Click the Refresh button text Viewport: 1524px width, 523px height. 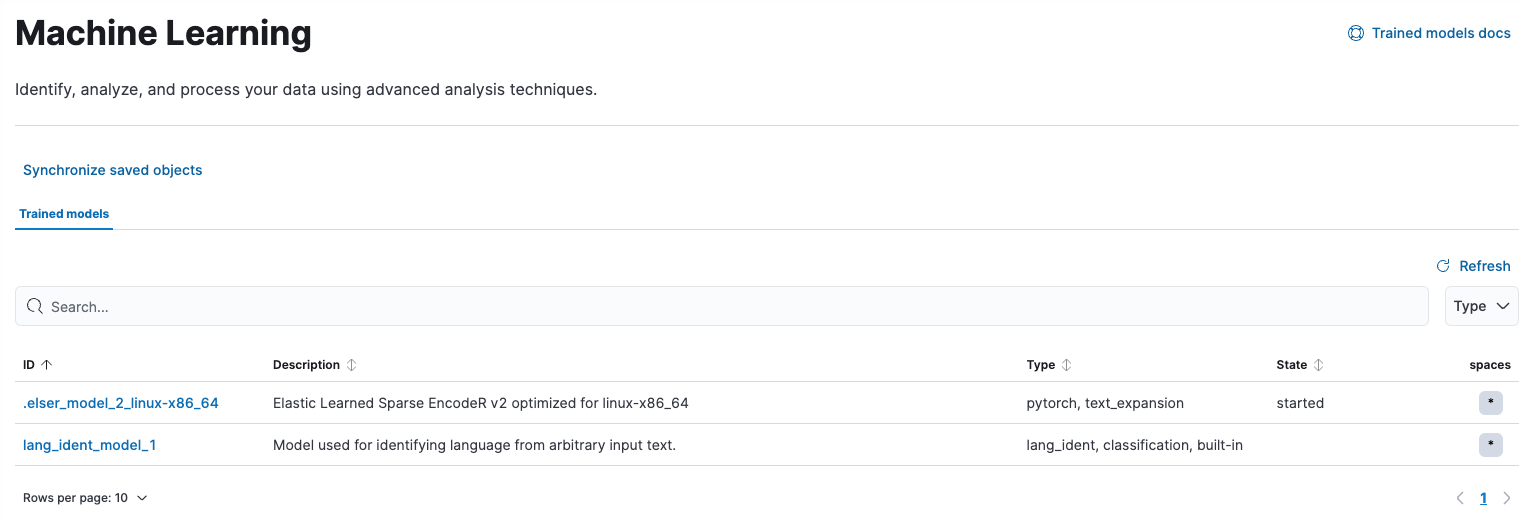pos(1484,266)
